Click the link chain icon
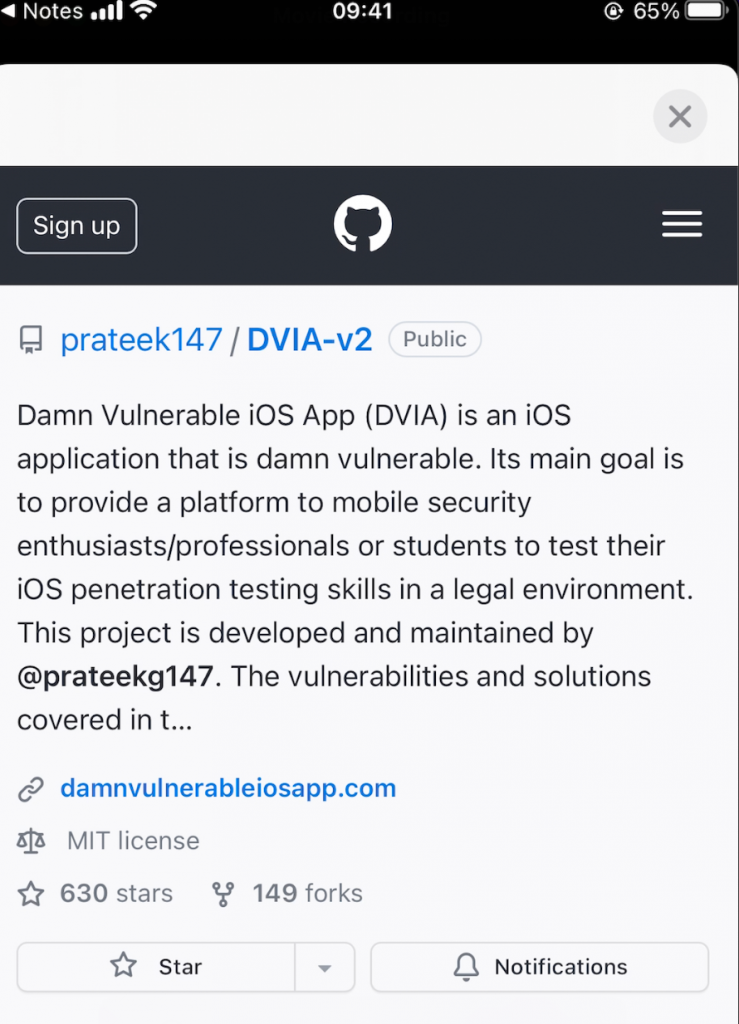The image size is (739, 1024). click(31, 789)
